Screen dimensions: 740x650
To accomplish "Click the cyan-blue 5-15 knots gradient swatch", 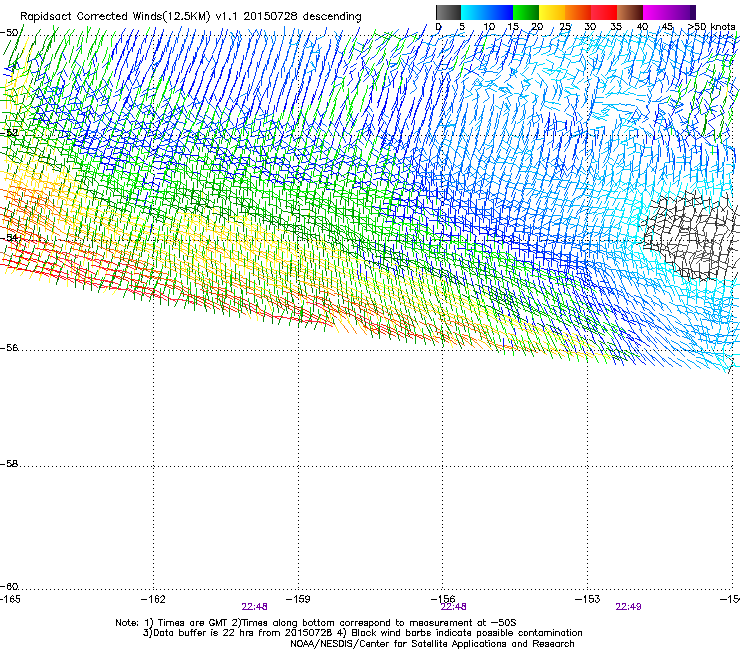I will coord(487,12).
